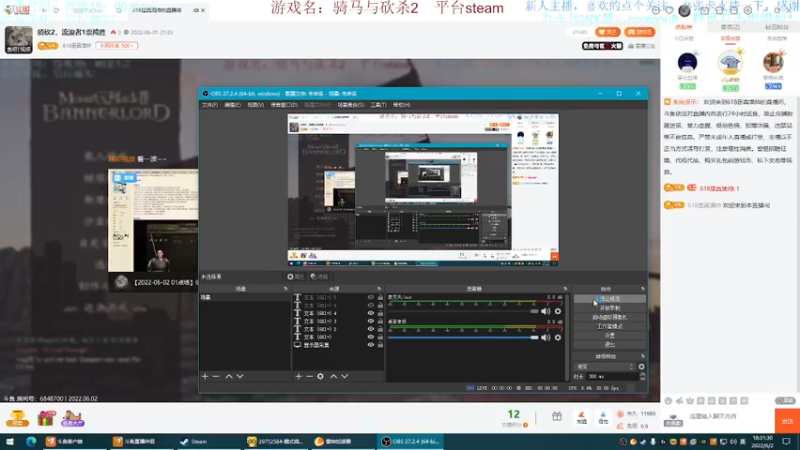Pop out the scenes dock panel
Screen dimensions: 800x450
click(286, 289)
